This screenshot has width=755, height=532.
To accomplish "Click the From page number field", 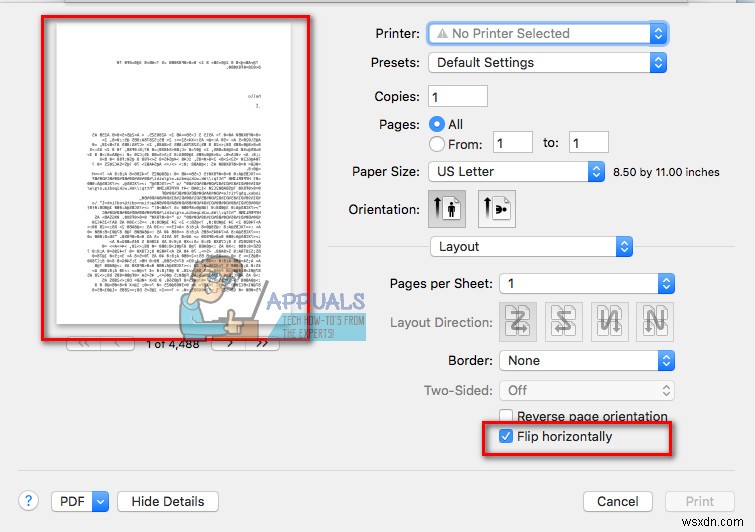I will [513, 143].
